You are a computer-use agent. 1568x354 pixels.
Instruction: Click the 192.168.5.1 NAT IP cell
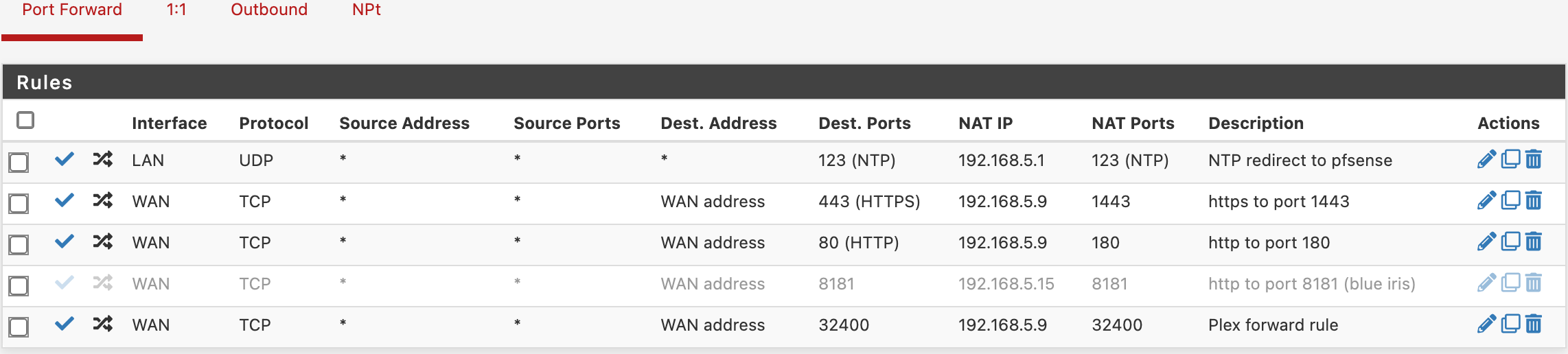point(1001,161)
